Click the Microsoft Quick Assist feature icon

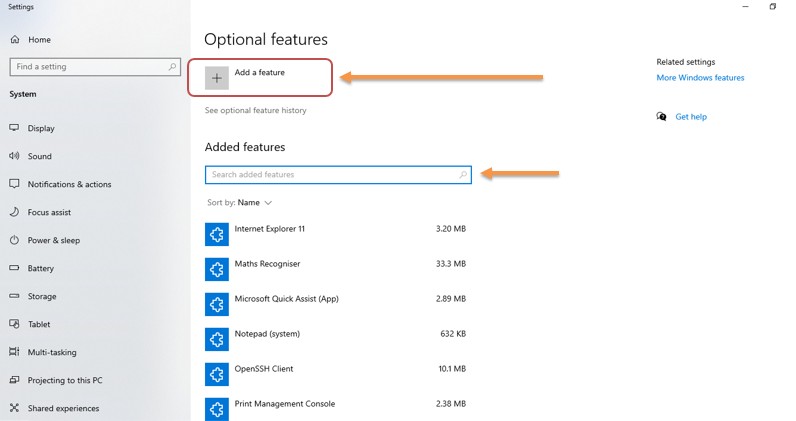point(217,304)
